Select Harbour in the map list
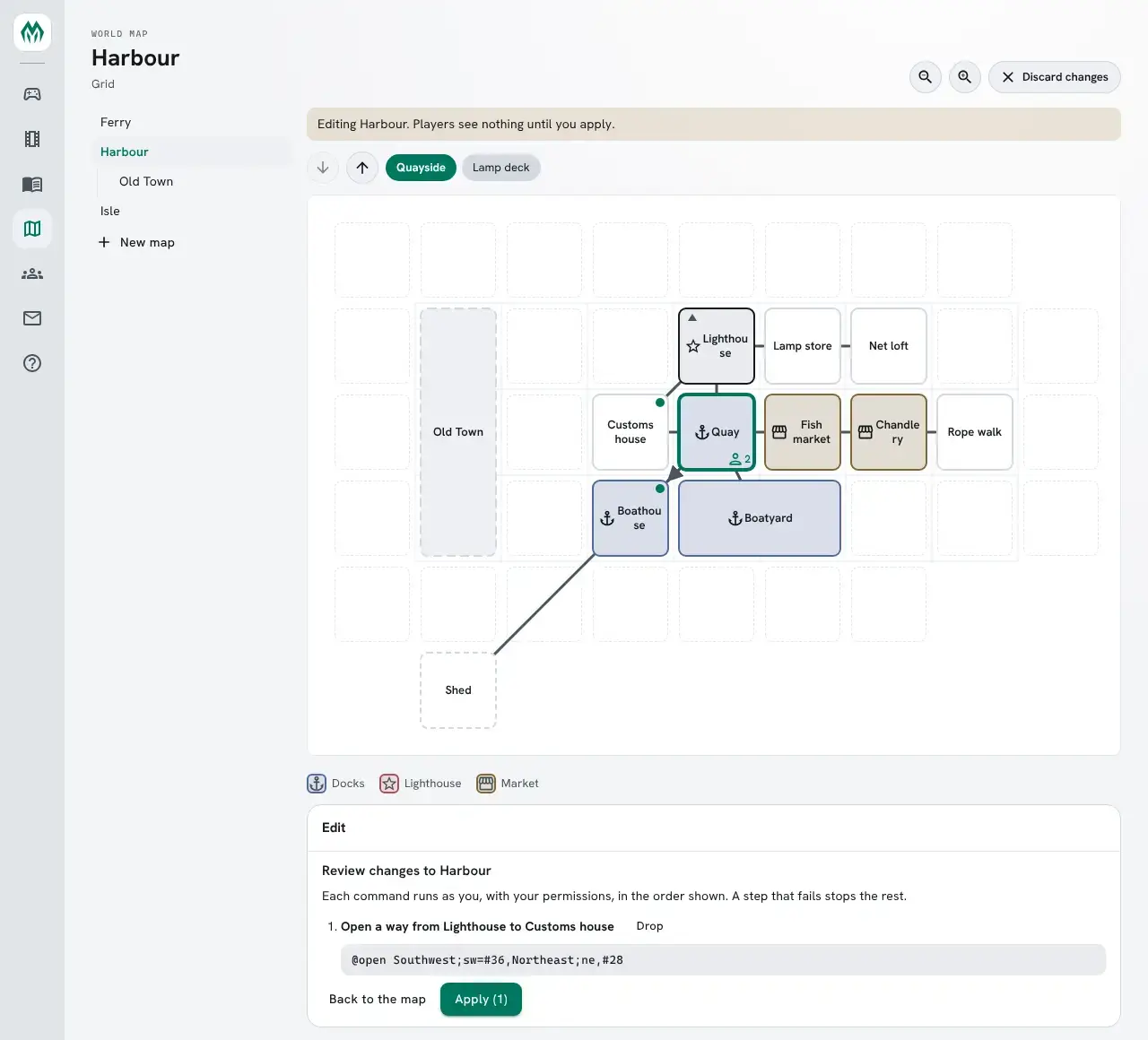The width and height of the screenshot is (1148, 1040). click(192, 152)
